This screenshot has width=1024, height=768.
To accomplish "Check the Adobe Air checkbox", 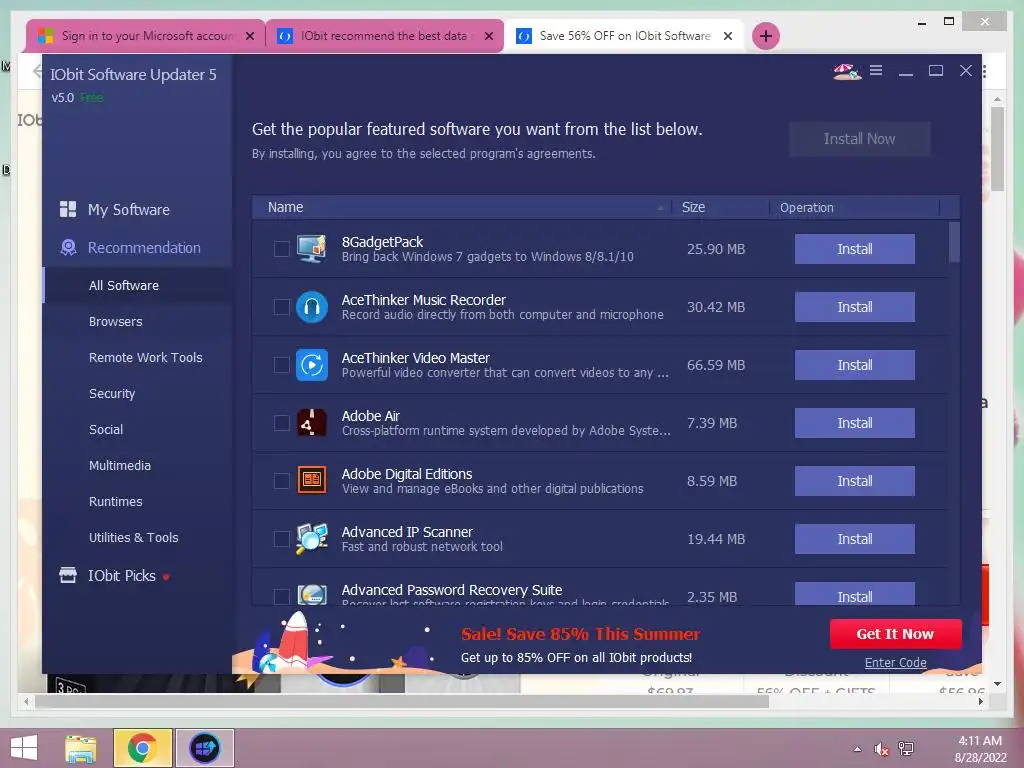I will 281,423.
